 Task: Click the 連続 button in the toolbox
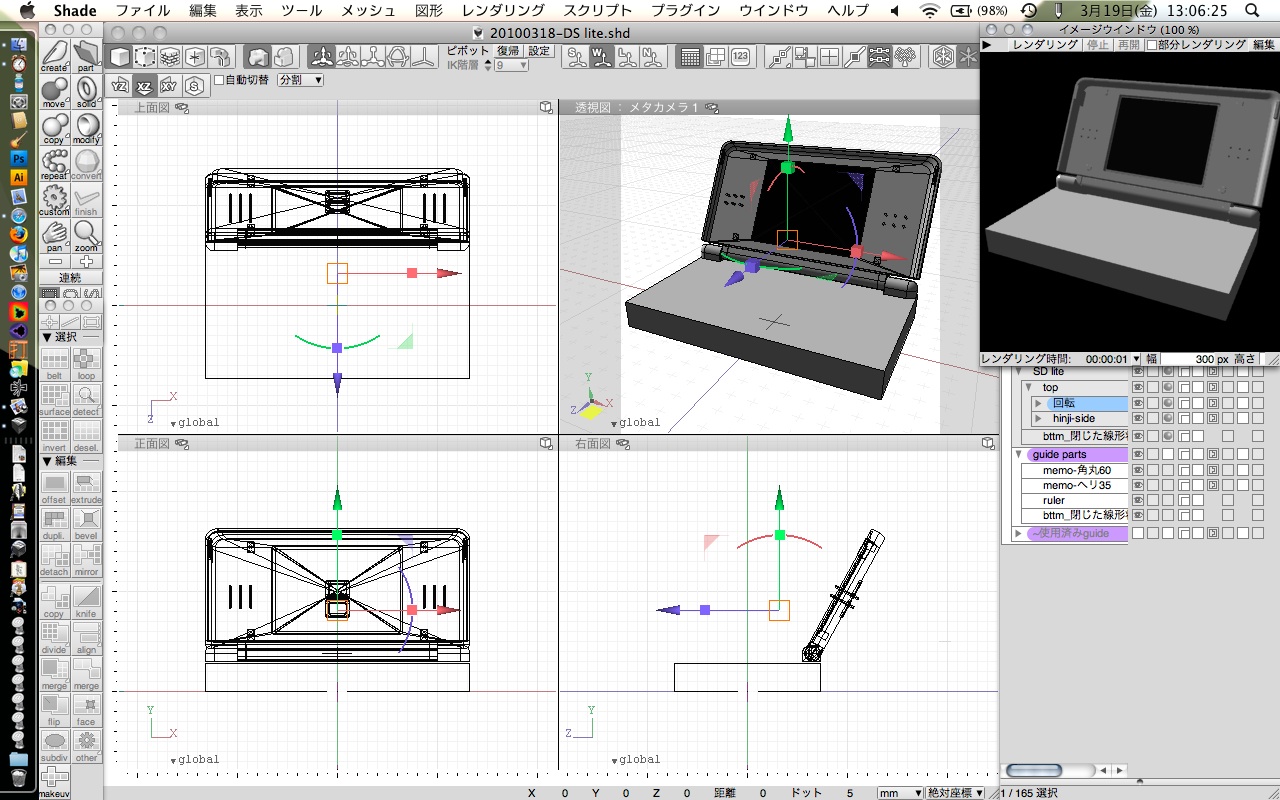(71, 278)
